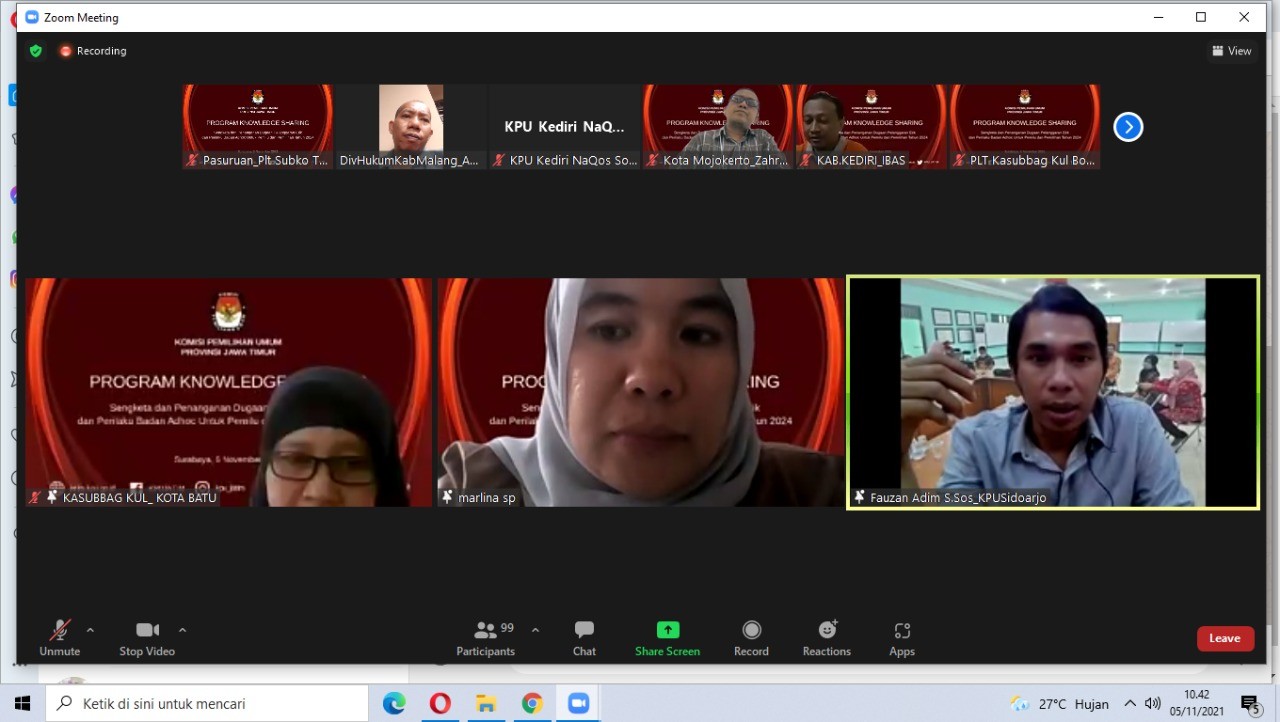Image resolution: width=1280 pixels, height=722 pixels.
Task: Select Fauzan Adim speaker video tile
Action: 1052,392
